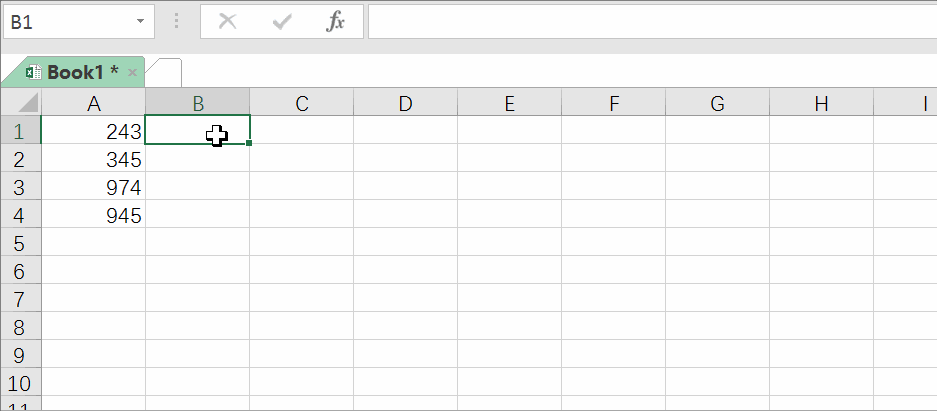This screenshot has height=411, width=937.
Task: Click into the formula bar input
Action: pos(652,22)
